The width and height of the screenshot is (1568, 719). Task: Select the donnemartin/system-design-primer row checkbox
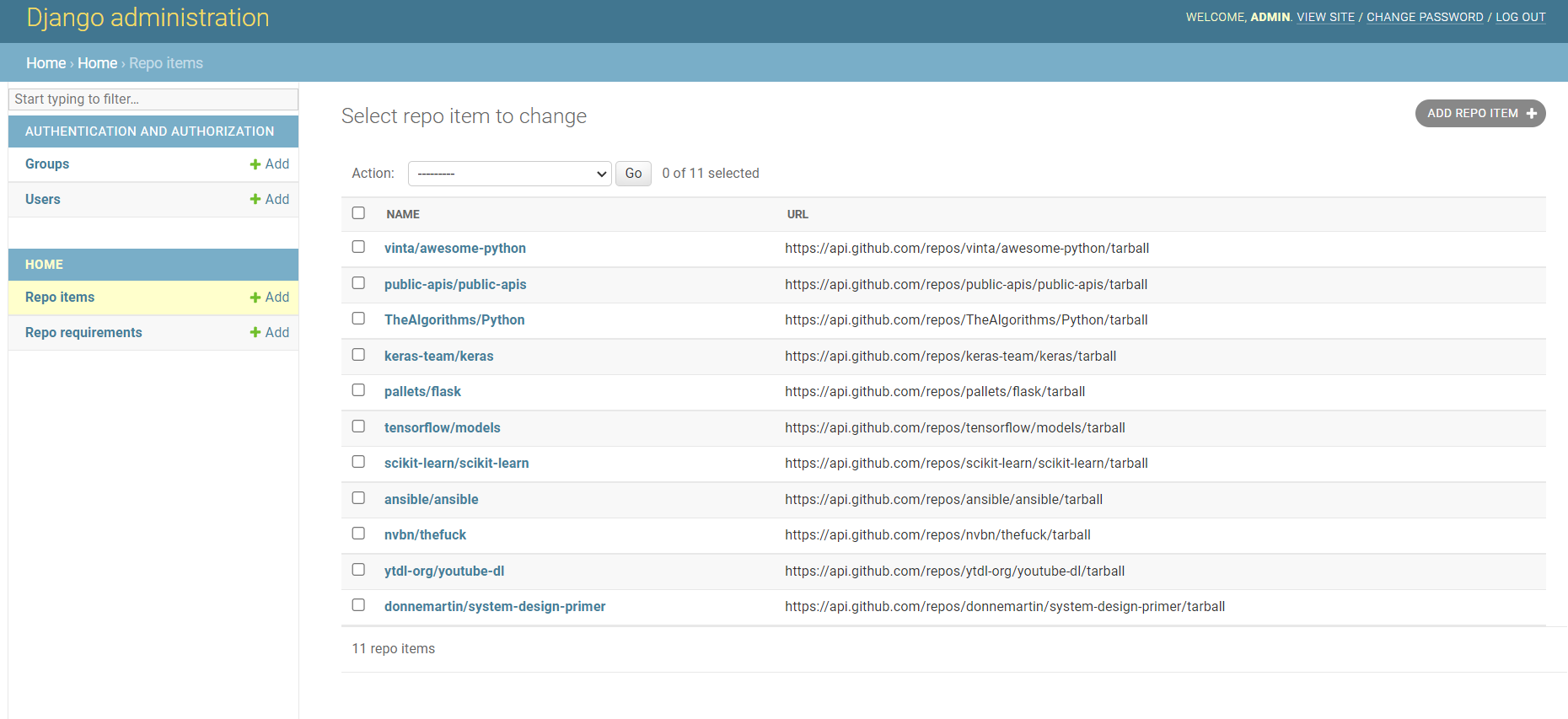(x=358, y=605)
